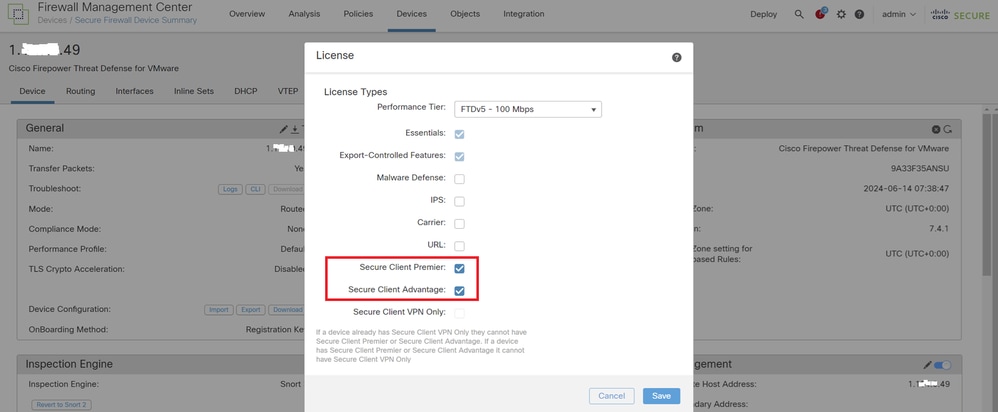
Task: Click Revert to Snort 2 button
Action: pos(61,404)
